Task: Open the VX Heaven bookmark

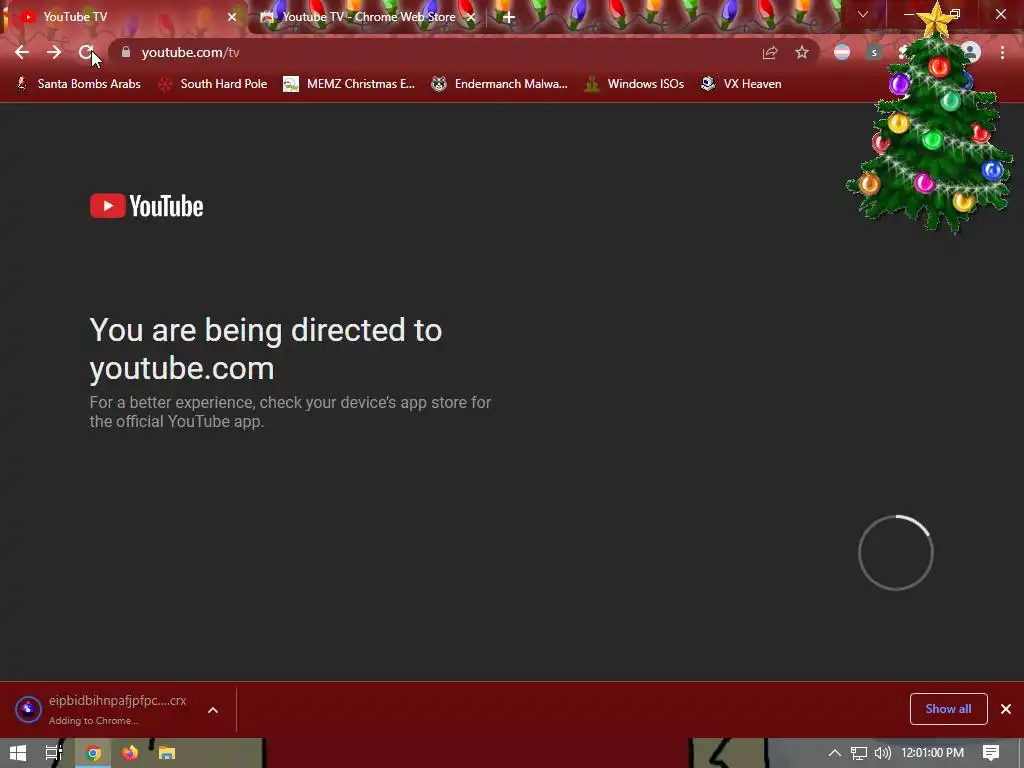Action: pos(741,84)
